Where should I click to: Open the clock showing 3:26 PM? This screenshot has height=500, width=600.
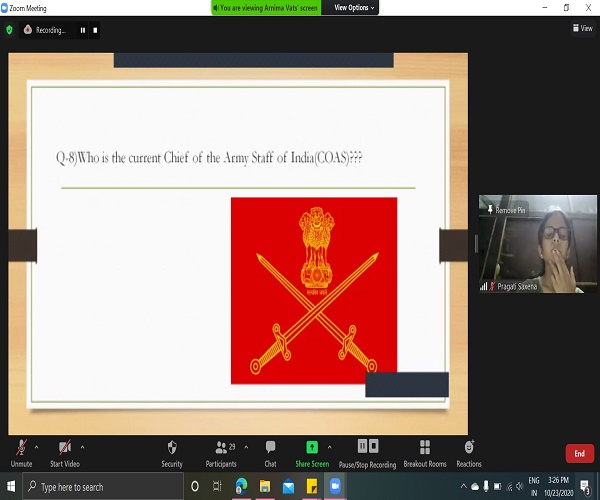[x=559, y=487]
